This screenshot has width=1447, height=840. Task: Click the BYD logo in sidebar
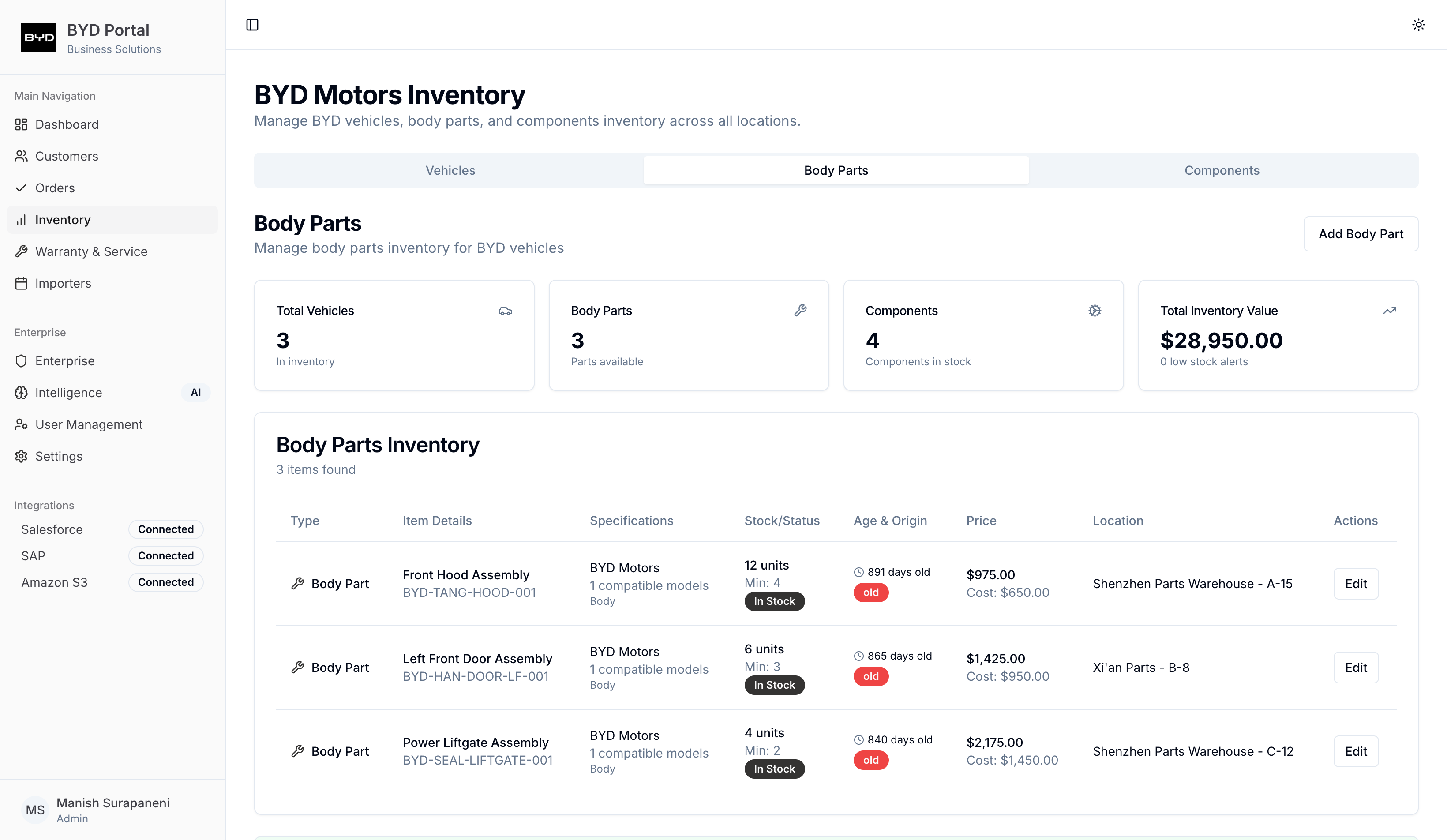38,37
